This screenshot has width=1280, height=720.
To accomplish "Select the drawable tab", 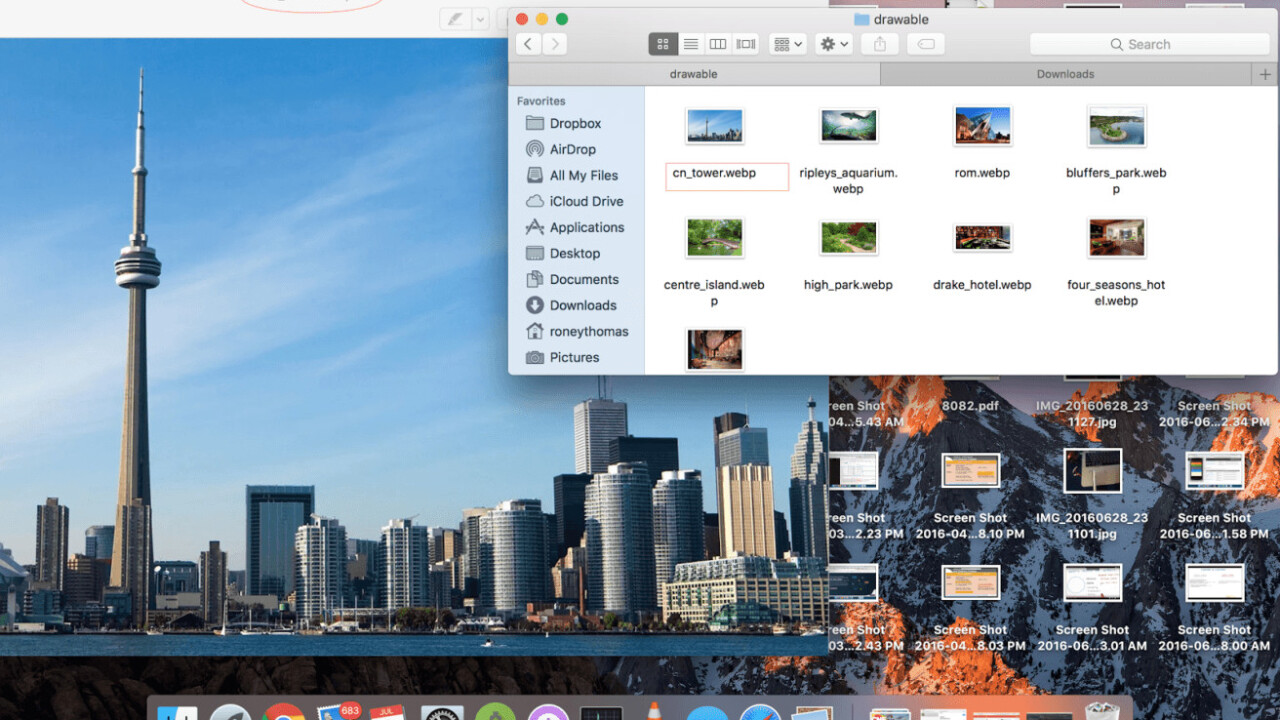I will [693, 74].
